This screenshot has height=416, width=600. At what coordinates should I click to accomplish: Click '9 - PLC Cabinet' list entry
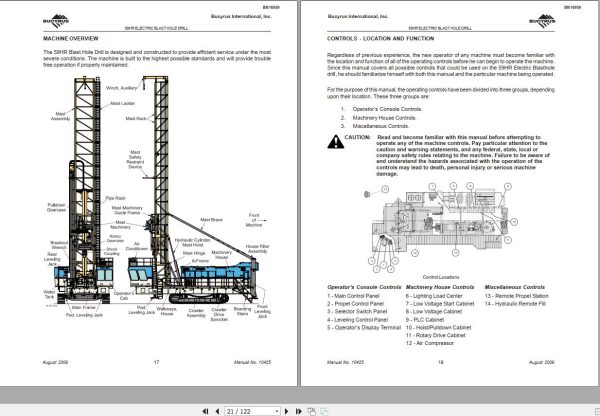pyautogui.click(x=425, y=320)
